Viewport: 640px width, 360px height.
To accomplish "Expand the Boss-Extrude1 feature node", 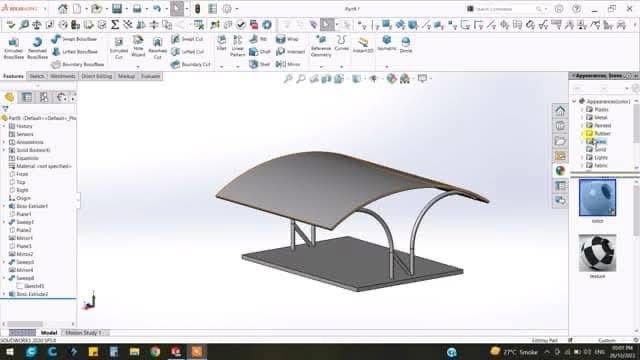I will [4, 206].
